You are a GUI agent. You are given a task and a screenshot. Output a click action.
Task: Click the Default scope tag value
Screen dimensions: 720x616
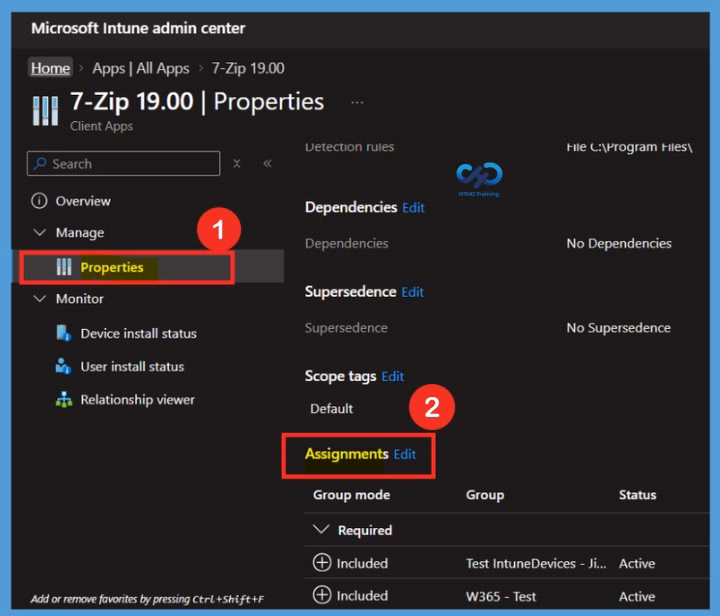pos(332,409)
